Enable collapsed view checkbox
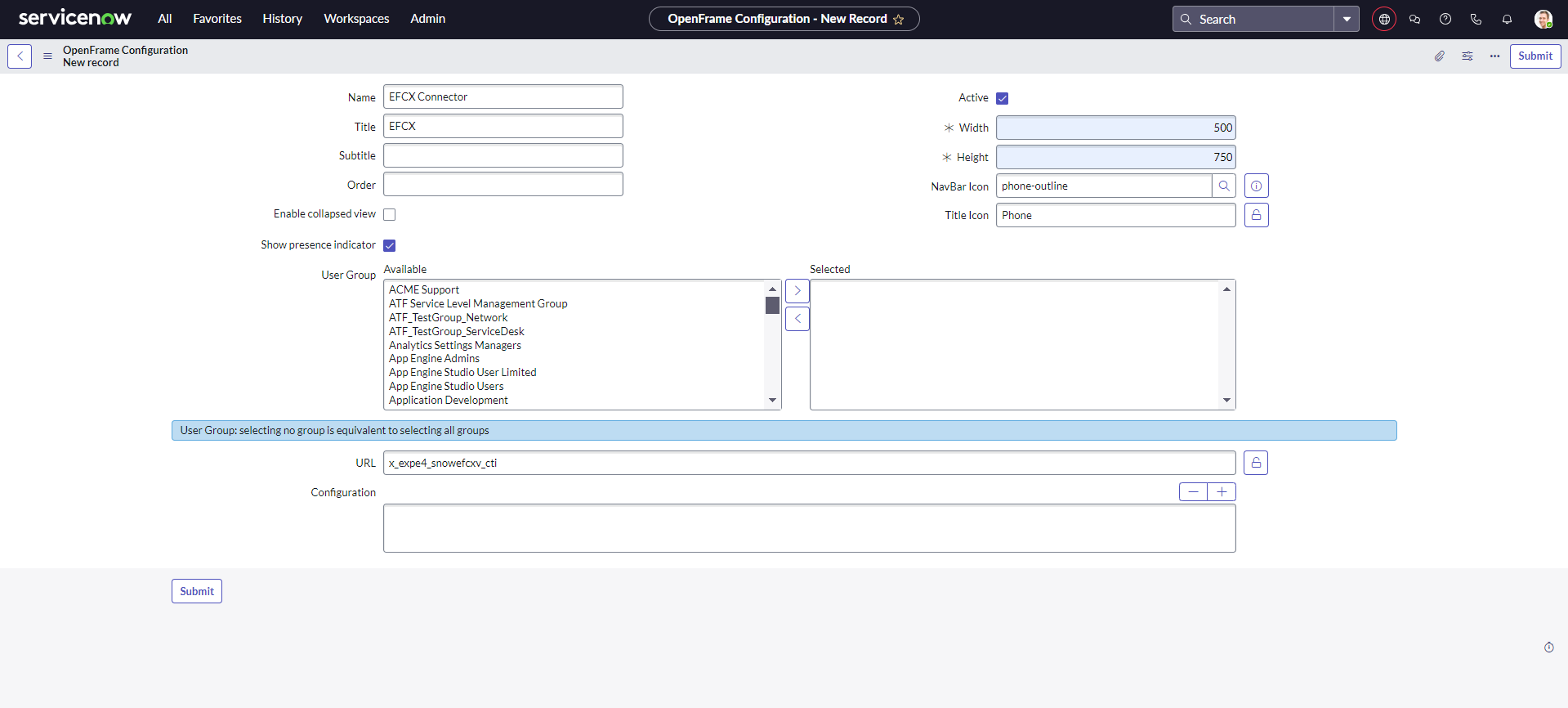The height and width of the screenshot is (708, 1568). click(x=390, y=215)
